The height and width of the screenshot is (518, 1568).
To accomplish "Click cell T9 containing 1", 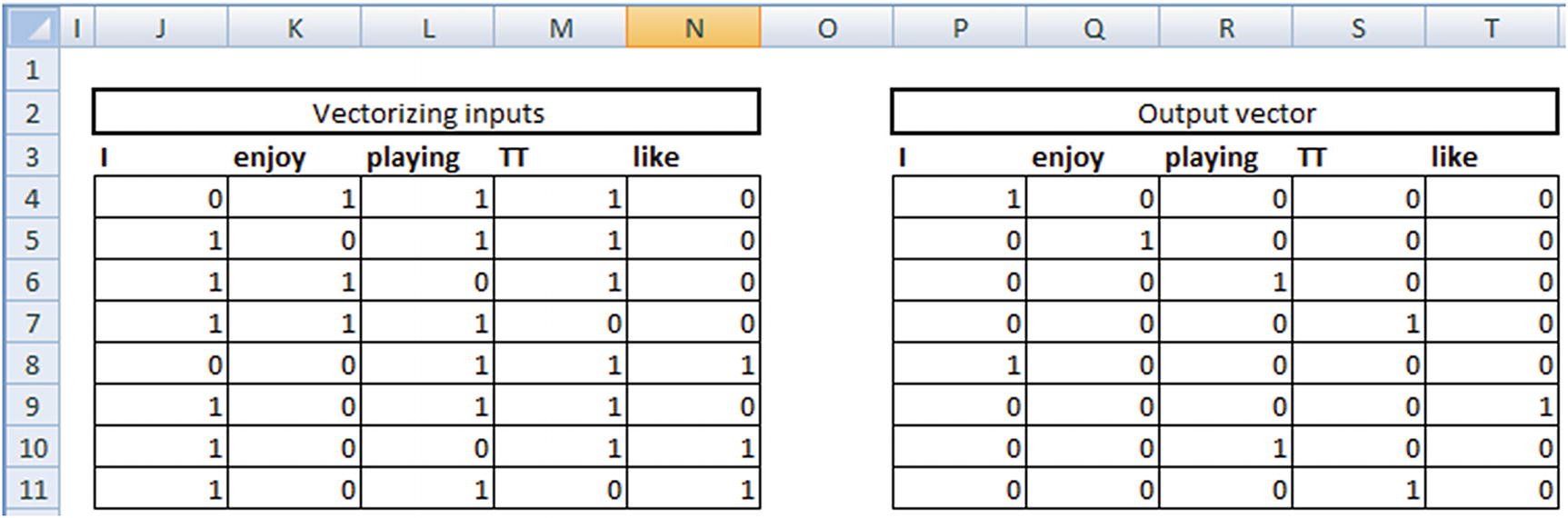I will 1492,406.
